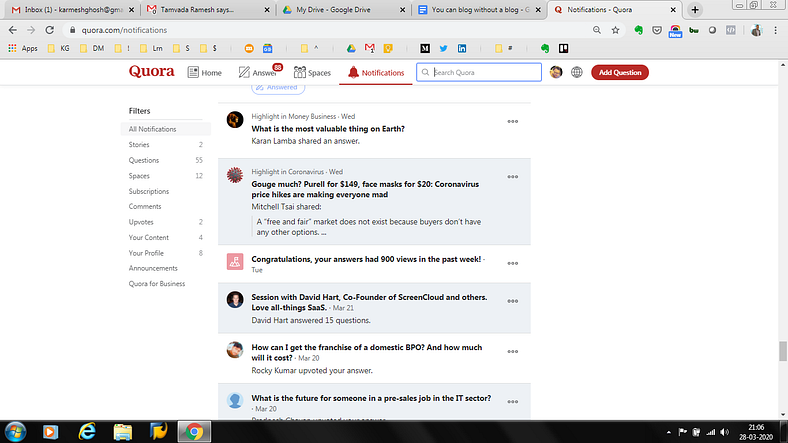Open the Pocket extension icon
The width and height of the screenshot is (788, 443).
pos(657,30)
